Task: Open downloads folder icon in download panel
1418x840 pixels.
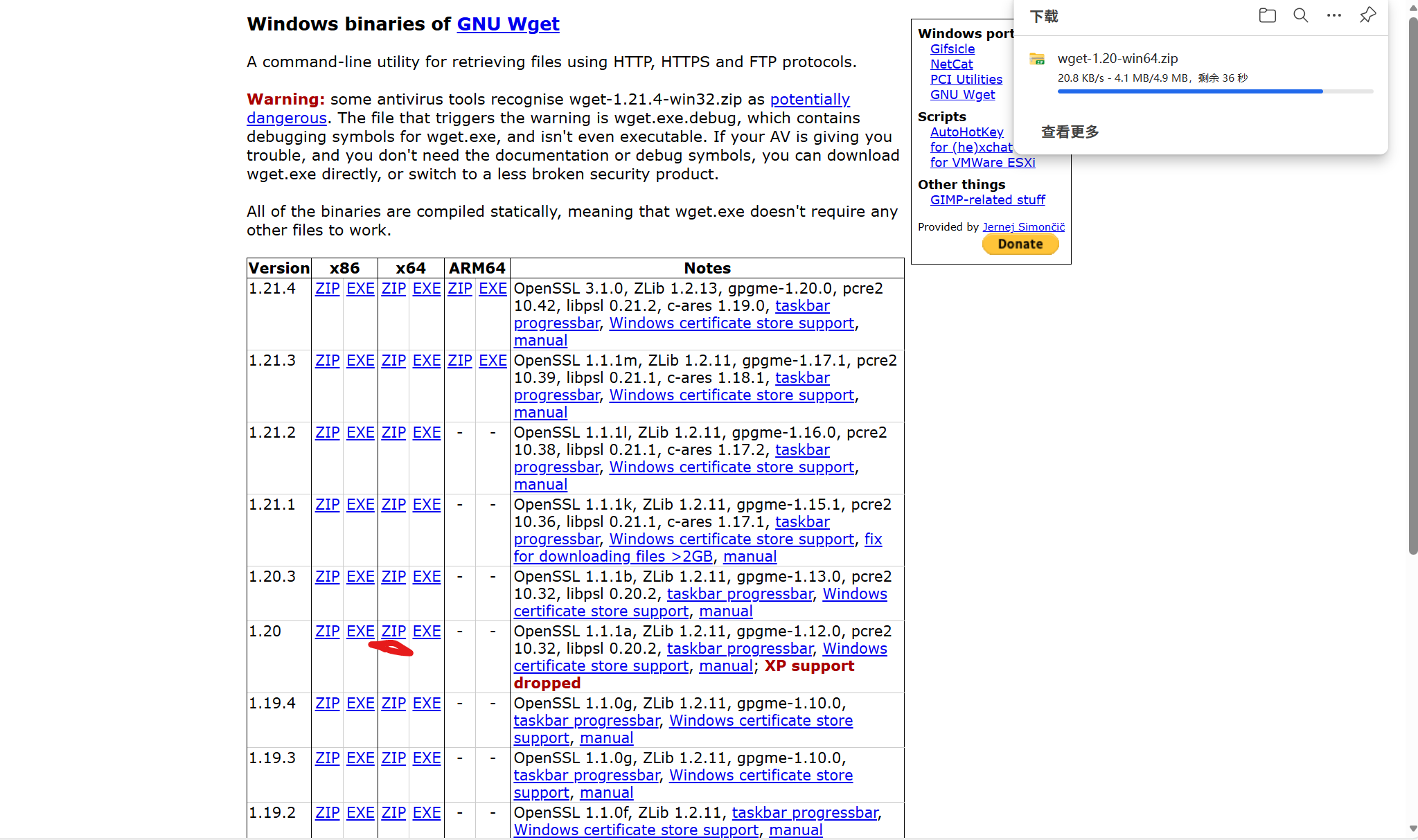Action: click(1267, 15)
